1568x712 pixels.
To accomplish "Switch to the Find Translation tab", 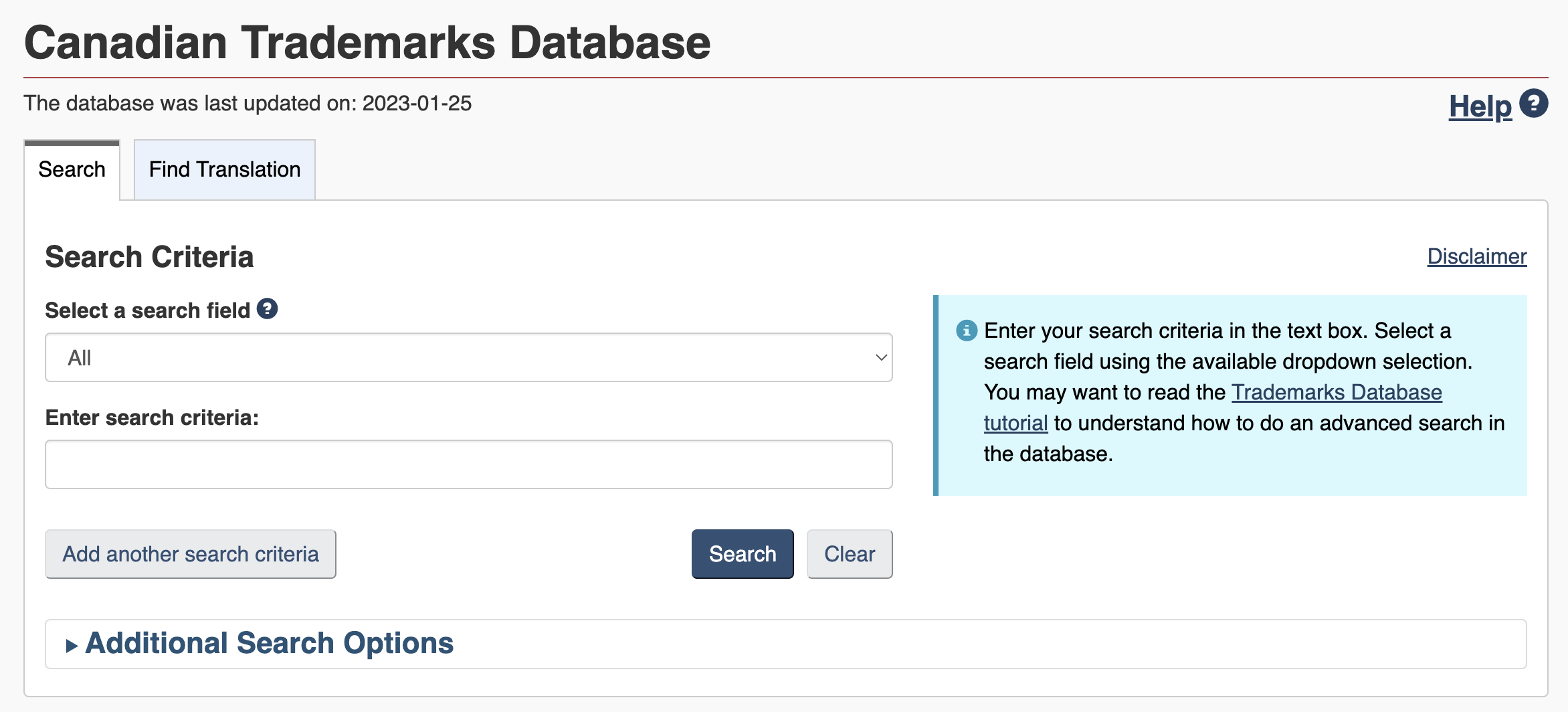I will (x=225, y=170).
